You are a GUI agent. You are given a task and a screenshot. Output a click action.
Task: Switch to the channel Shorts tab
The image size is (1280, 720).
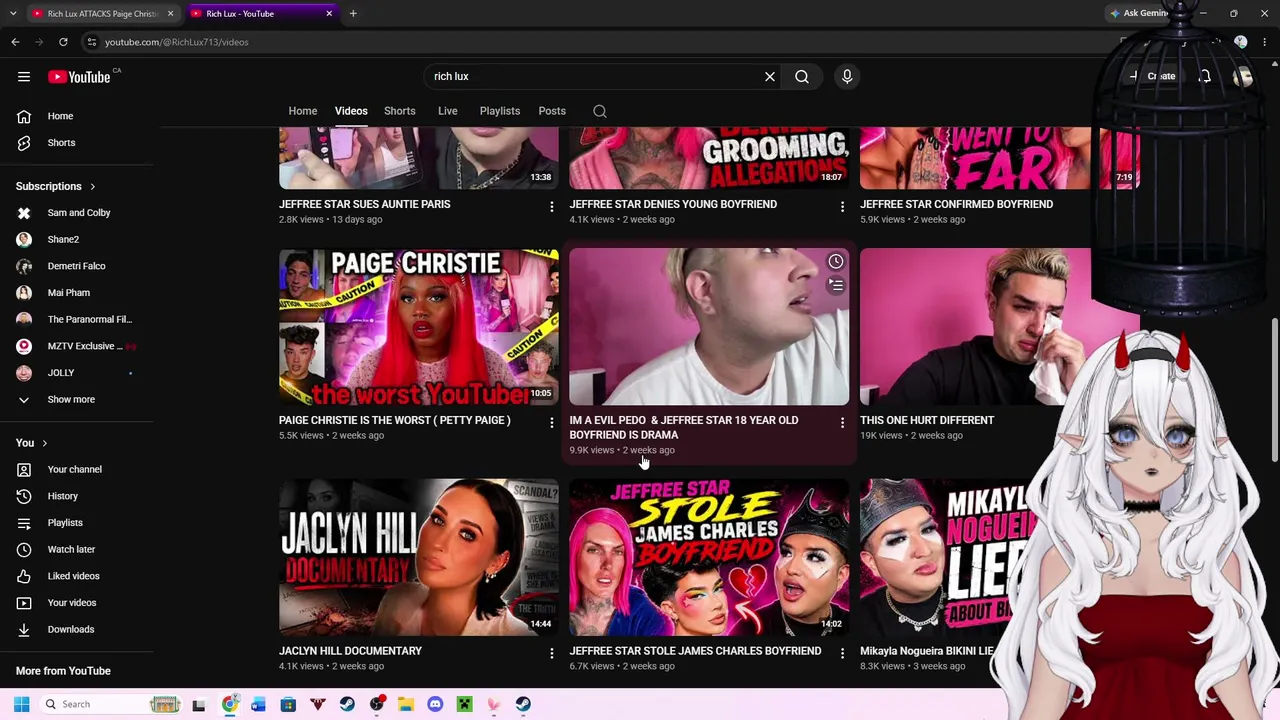click(x=399, y=111)
